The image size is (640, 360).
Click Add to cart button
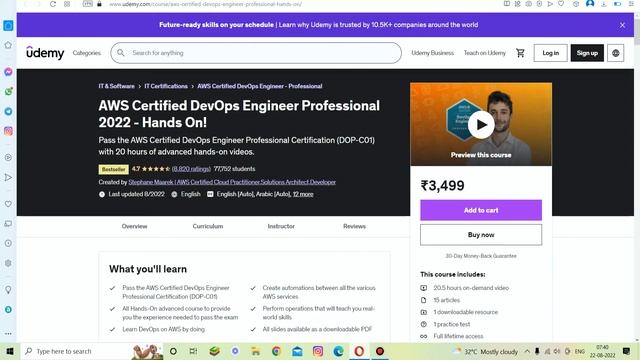point(481,210)
